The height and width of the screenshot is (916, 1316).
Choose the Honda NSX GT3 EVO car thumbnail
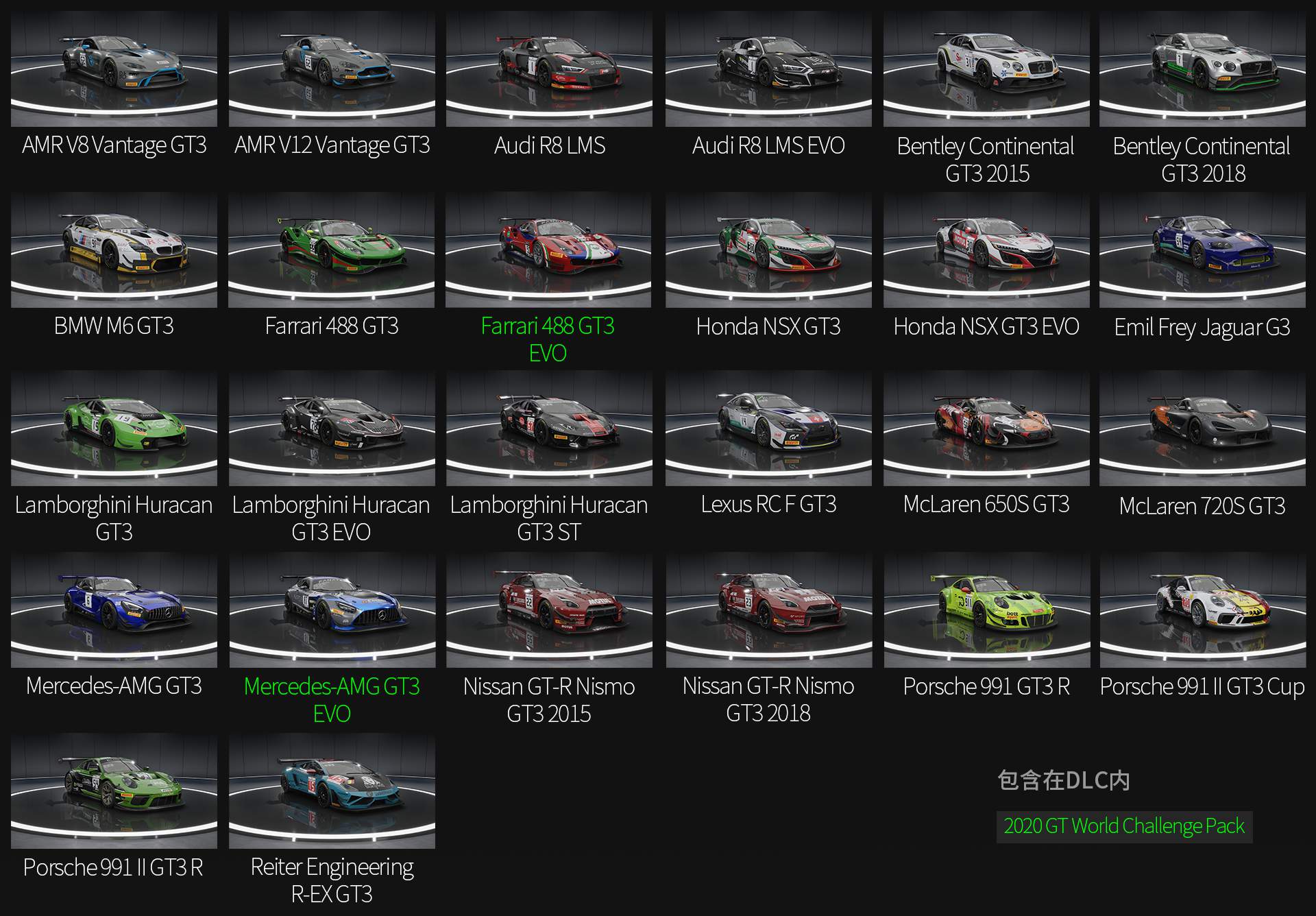pyautogui.click(x=986, y=250)
